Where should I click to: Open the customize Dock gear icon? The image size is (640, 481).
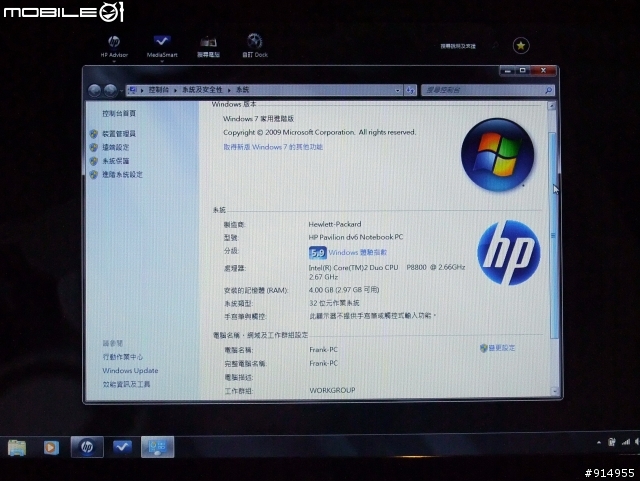click(255, 45)
